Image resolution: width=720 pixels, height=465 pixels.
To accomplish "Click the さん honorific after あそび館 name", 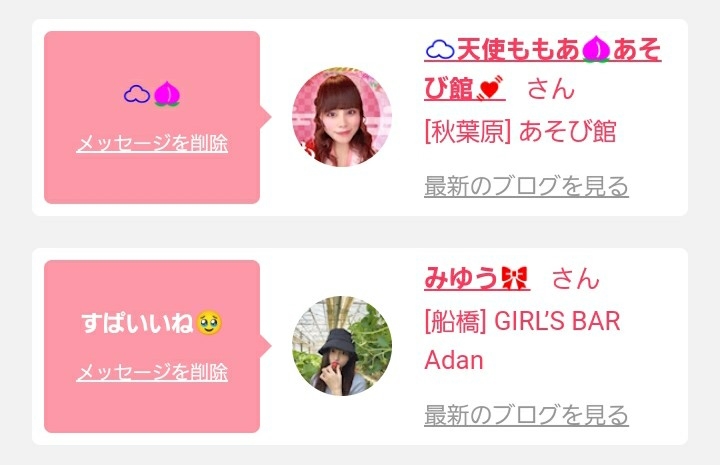I will coord(551,89).
